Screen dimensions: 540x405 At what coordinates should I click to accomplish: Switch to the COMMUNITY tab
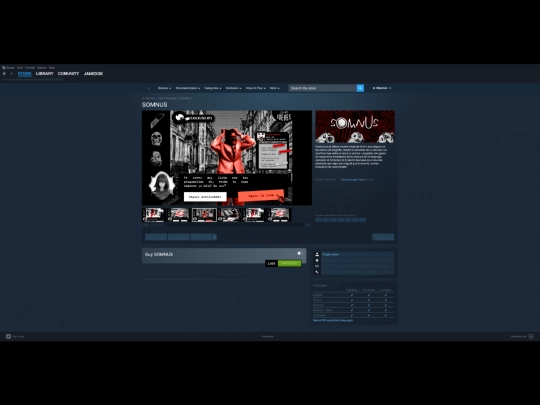(x=69, y=74)
